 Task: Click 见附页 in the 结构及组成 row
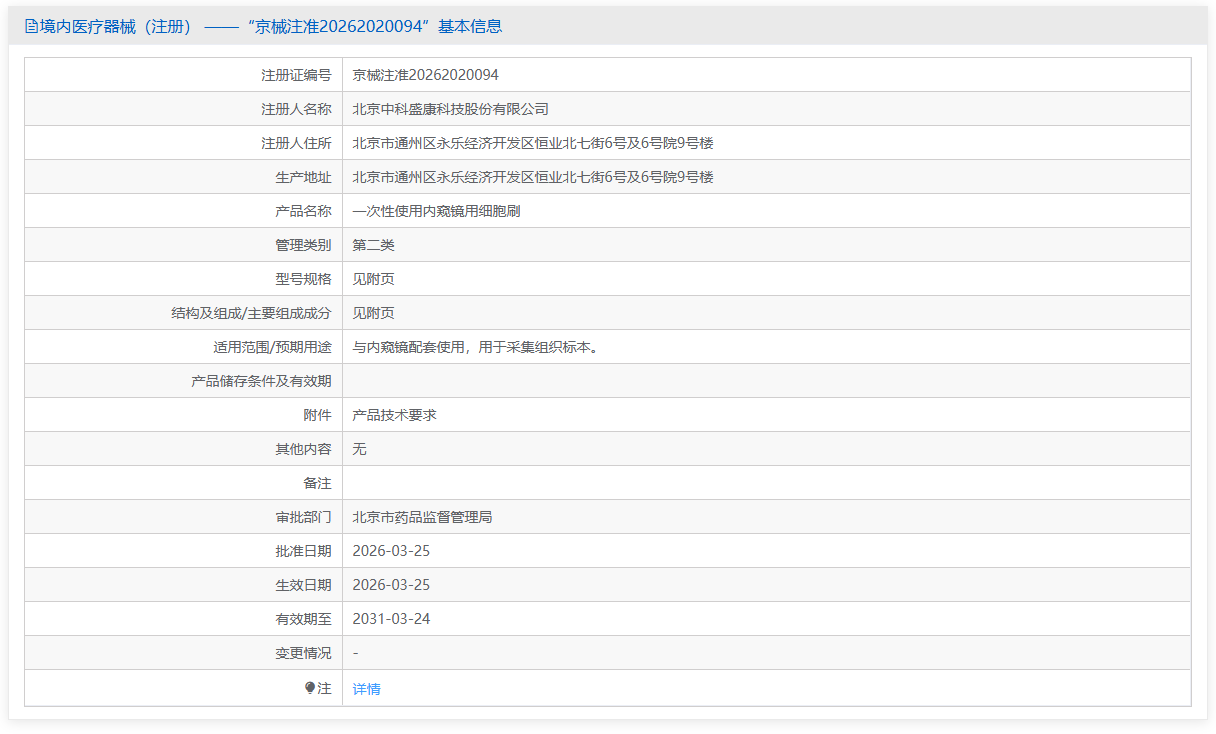coord(374,313)
